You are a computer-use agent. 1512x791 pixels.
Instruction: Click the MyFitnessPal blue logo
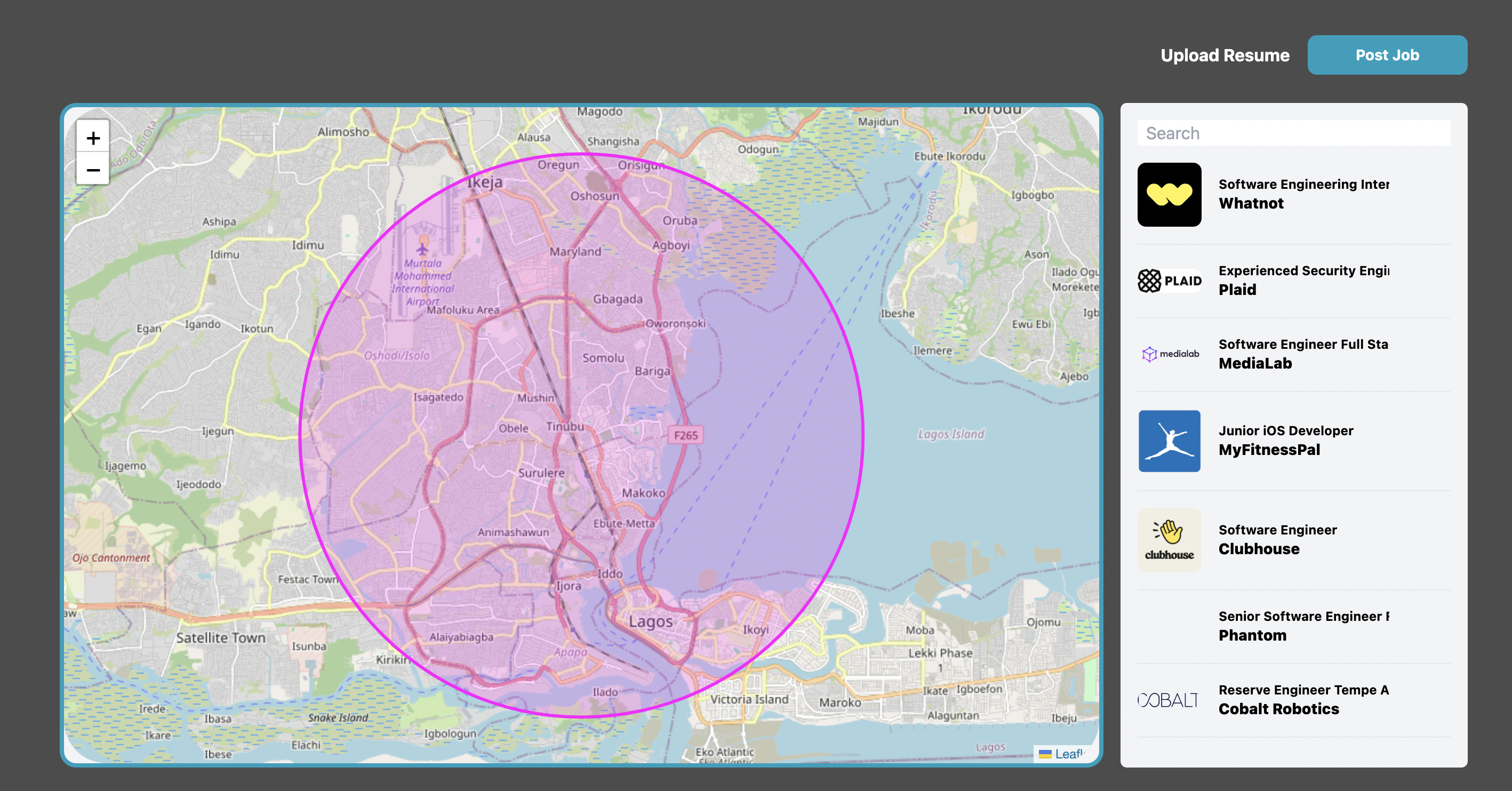(1169, 441)
